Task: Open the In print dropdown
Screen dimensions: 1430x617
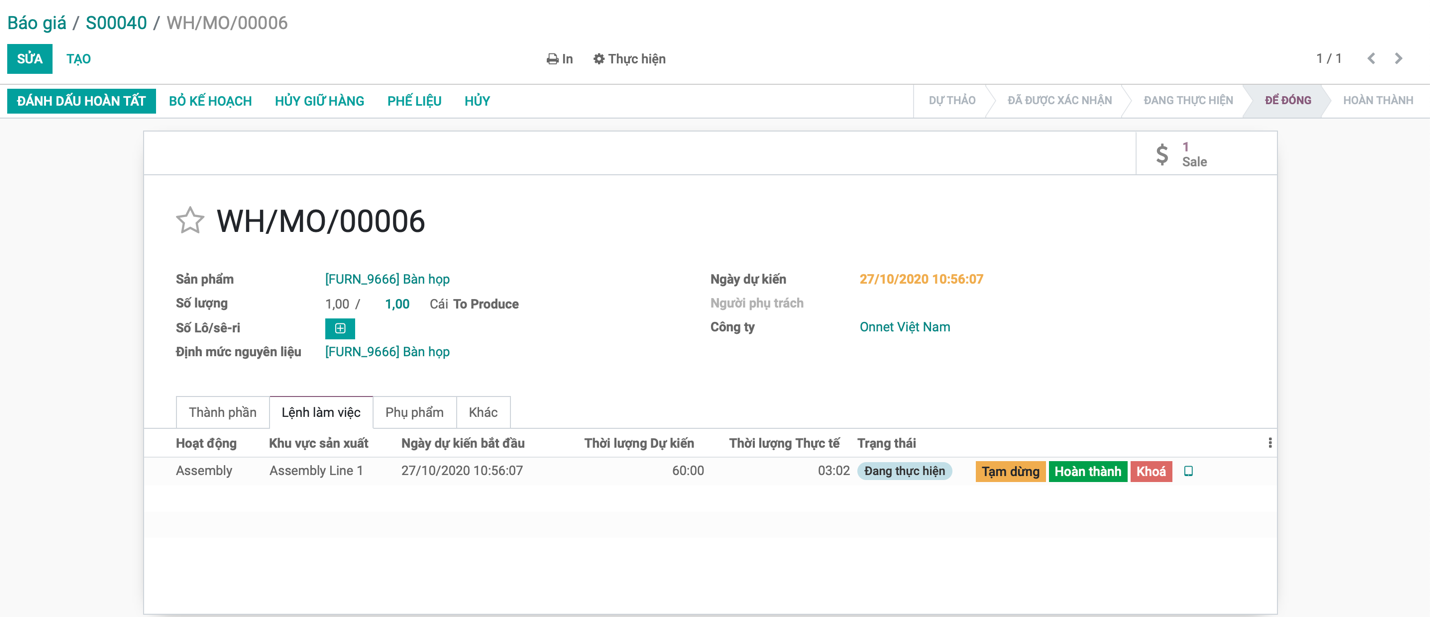Action: [x=560, y=59]
